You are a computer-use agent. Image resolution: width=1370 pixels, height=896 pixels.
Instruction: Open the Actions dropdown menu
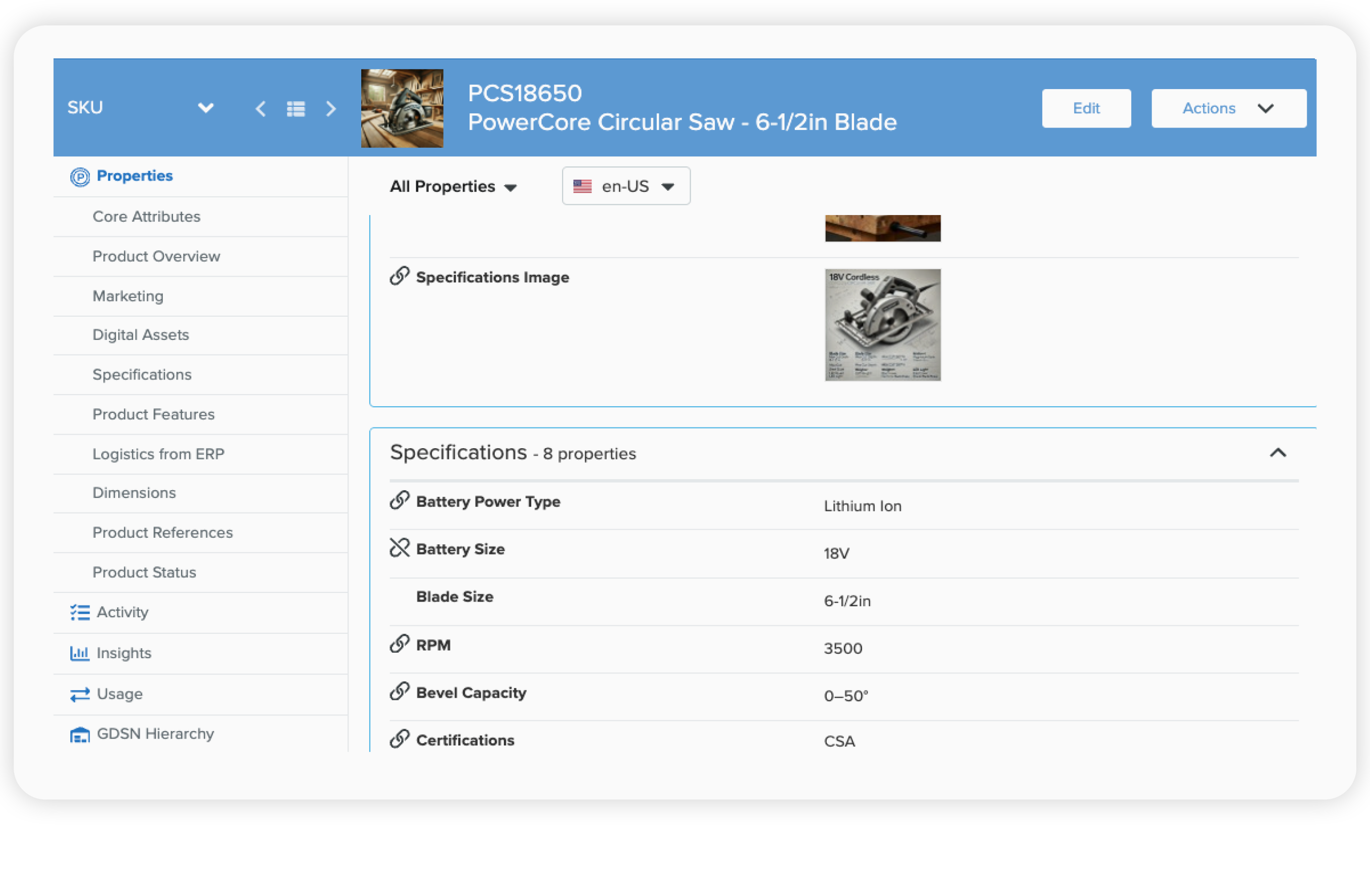point(1228,108)
